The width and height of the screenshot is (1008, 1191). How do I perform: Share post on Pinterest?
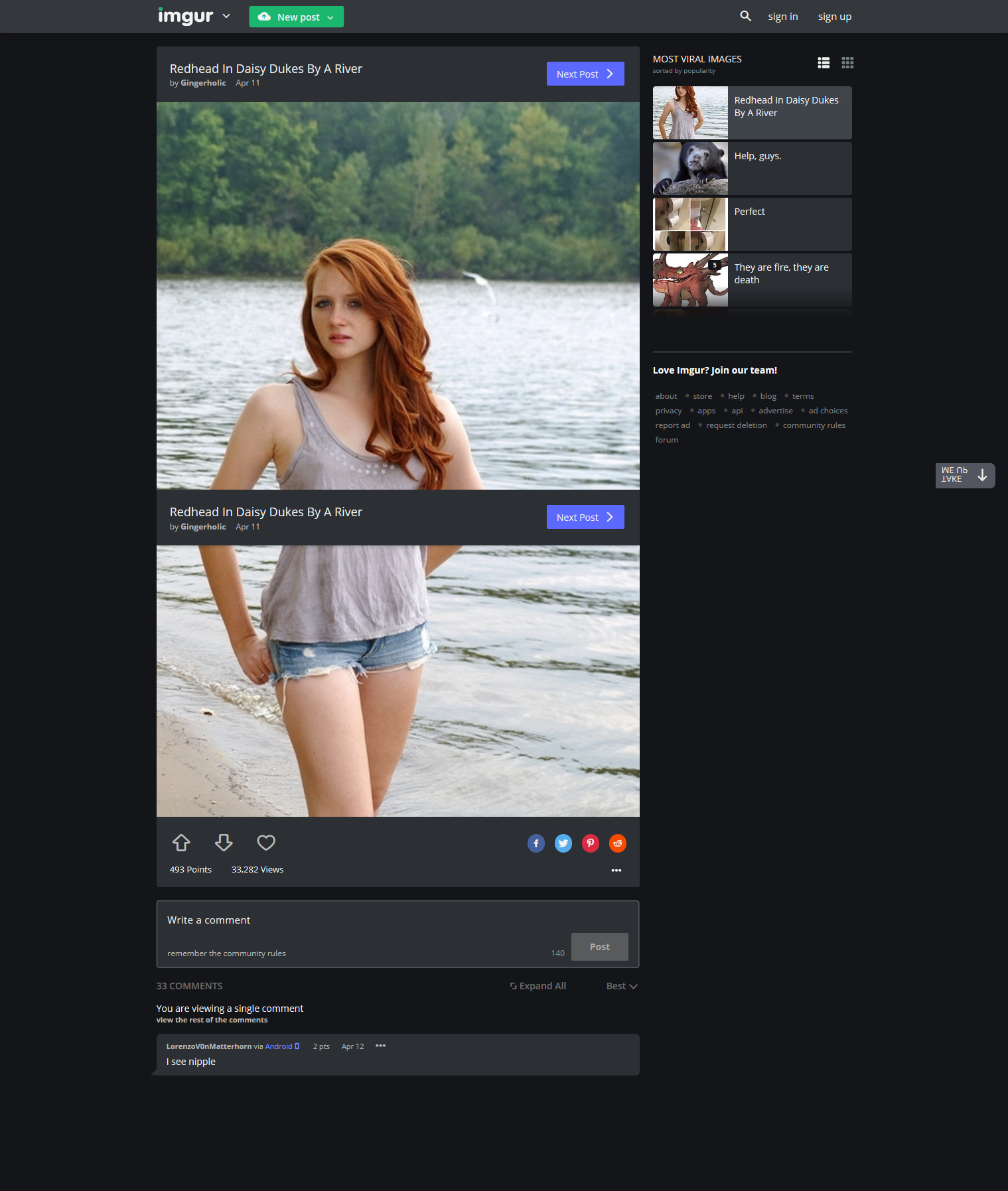coord(591,843)
